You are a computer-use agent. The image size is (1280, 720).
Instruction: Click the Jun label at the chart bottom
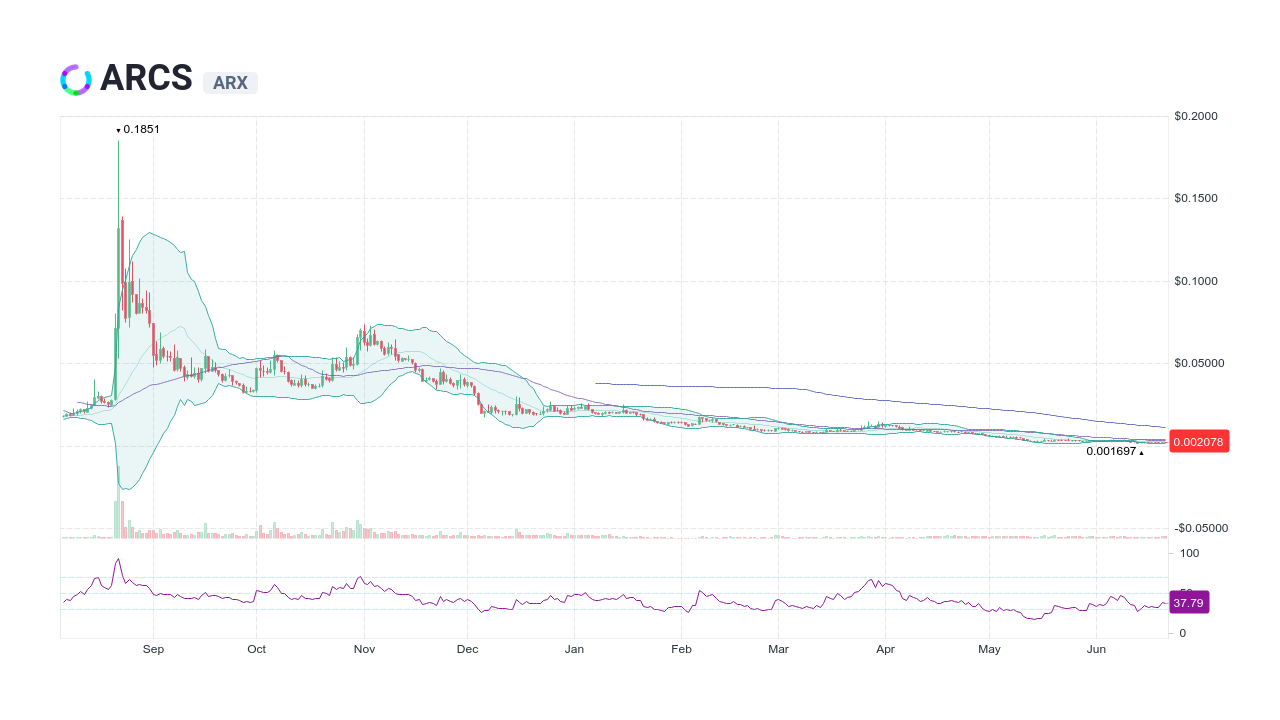1096,649
